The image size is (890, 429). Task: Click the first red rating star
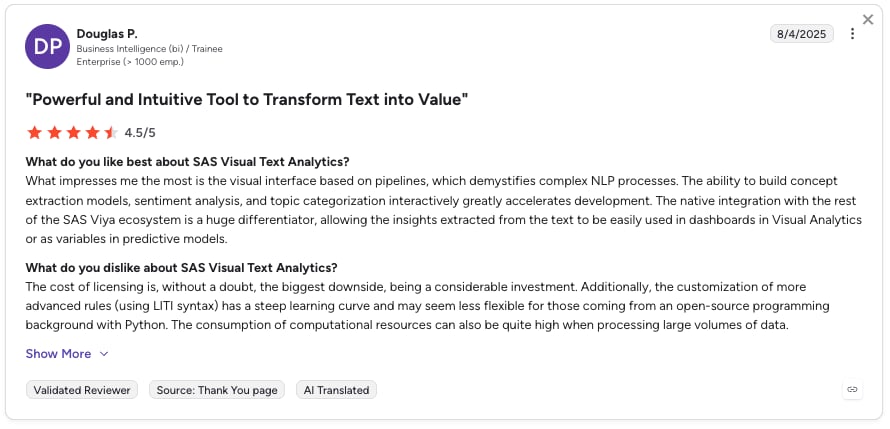point(35,133)
